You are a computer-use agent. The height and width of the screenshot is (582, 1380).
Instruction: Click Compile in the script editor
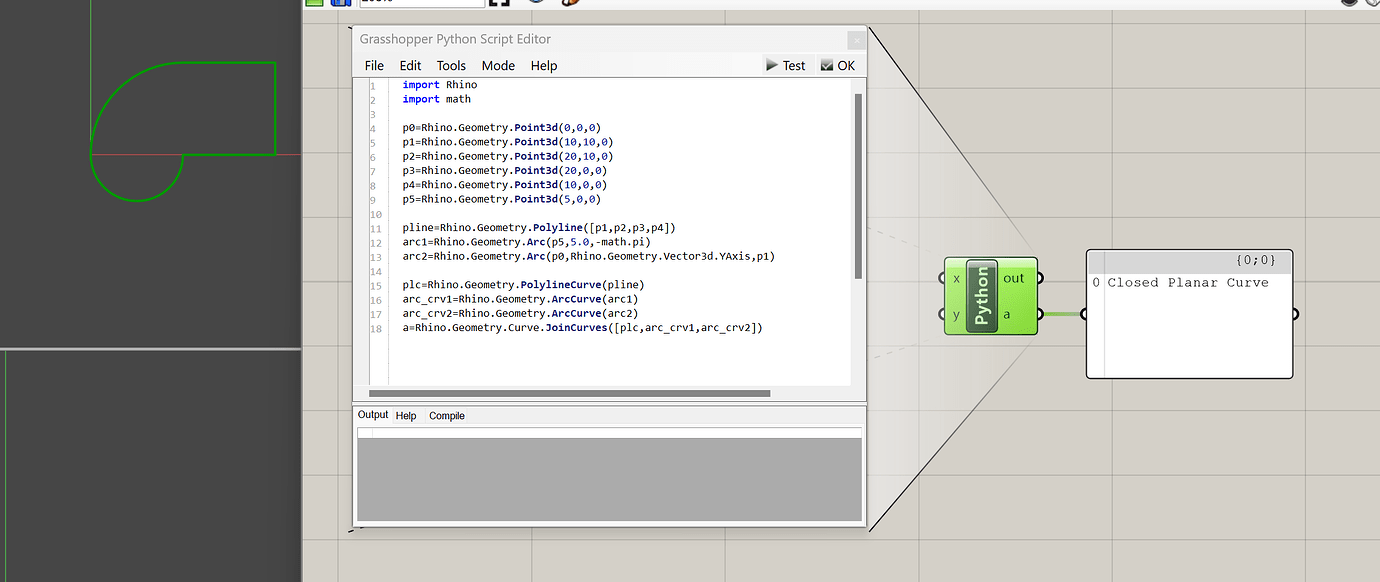click(x=447, y=415)
